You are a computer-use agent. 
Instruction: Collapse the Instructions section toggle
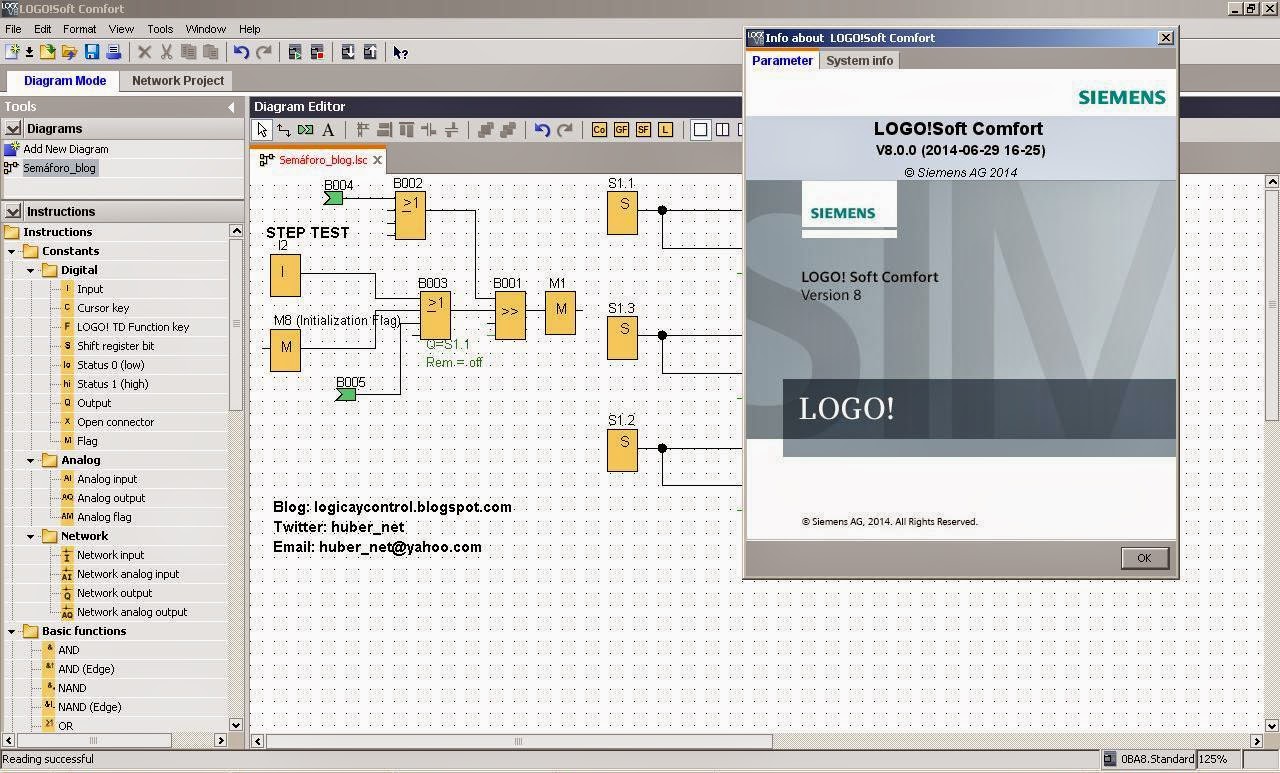pyautogui.click(x=13, y=211)
